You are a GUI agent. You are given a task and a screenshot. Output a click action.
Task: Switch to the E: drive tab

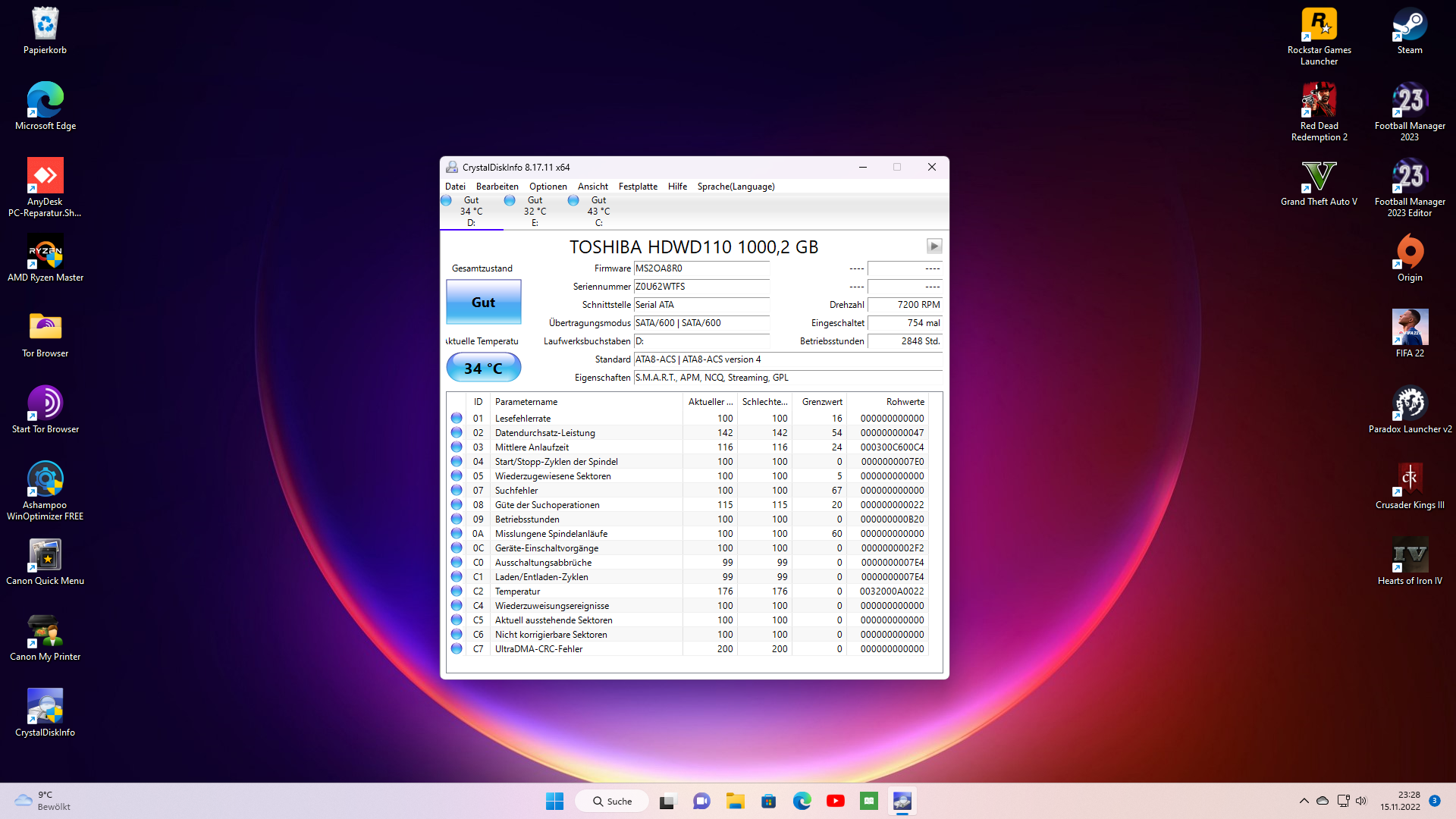click(534, 210)
